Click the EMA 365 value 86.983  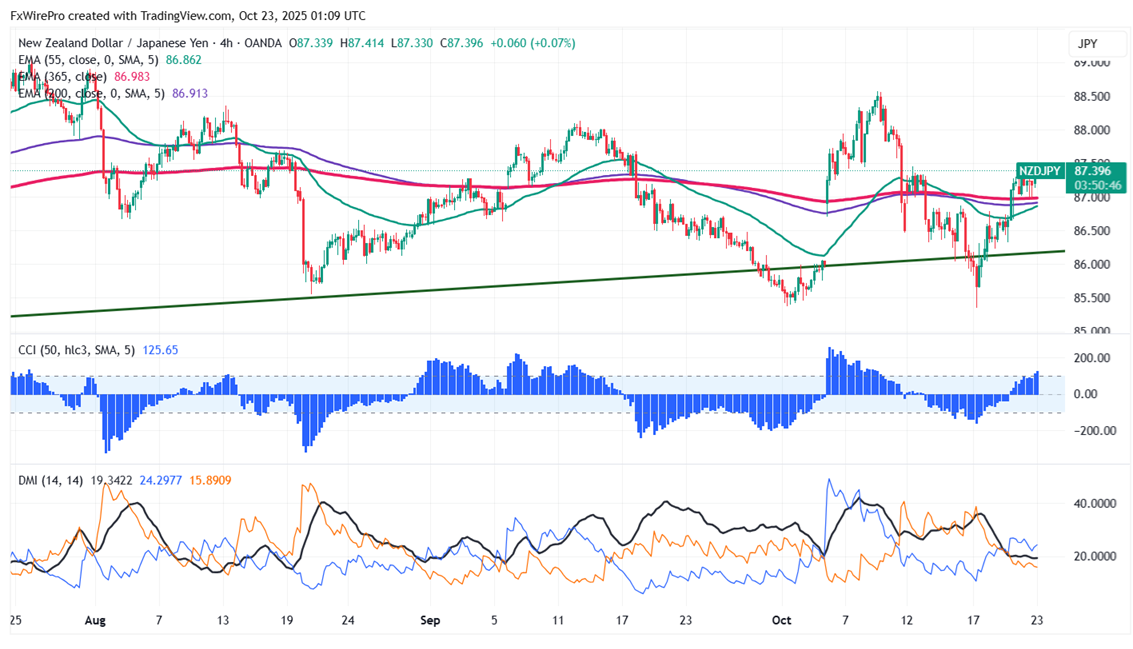pyautogui.click(x=132, y=77)
